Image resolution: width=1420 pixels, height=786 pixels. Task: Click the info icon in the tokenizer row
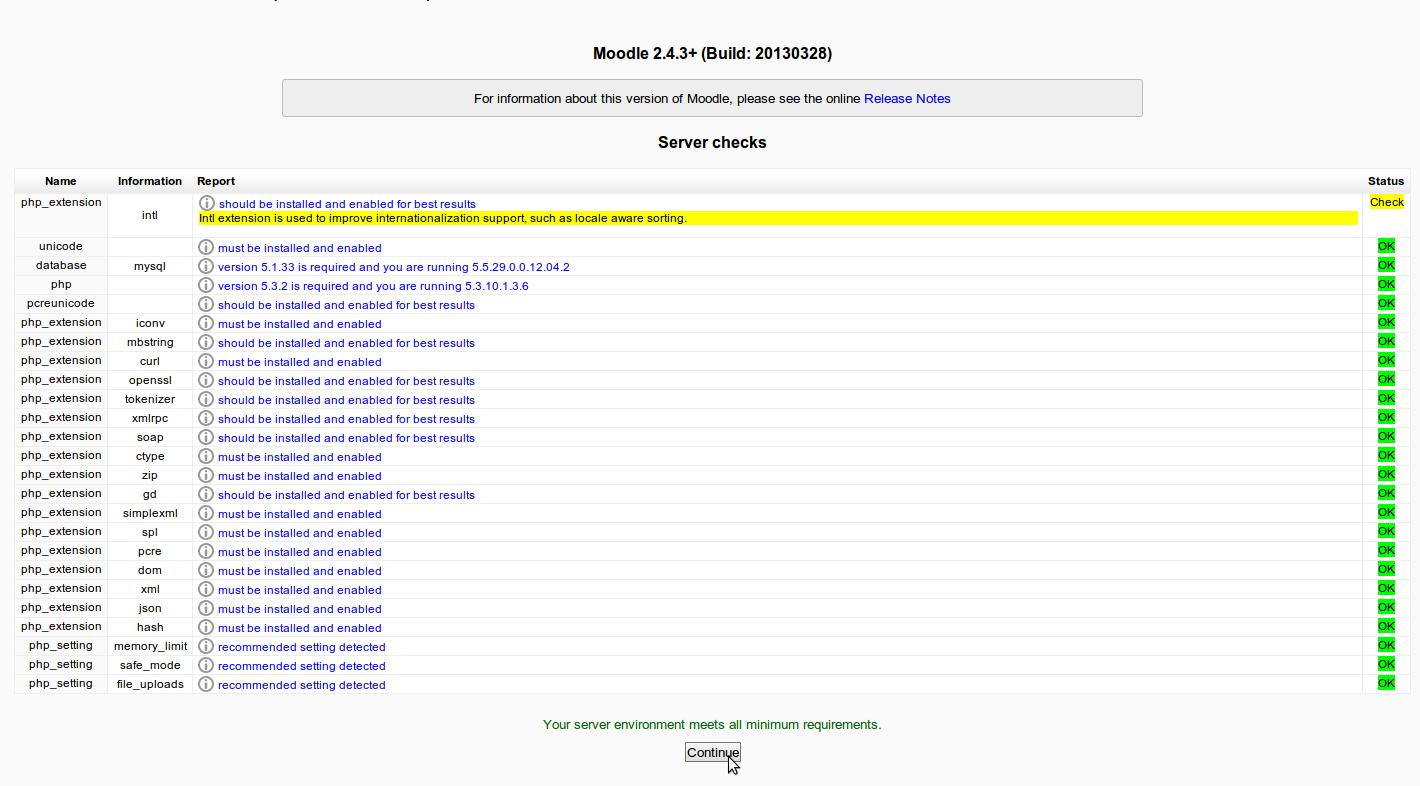coord(206,399)
